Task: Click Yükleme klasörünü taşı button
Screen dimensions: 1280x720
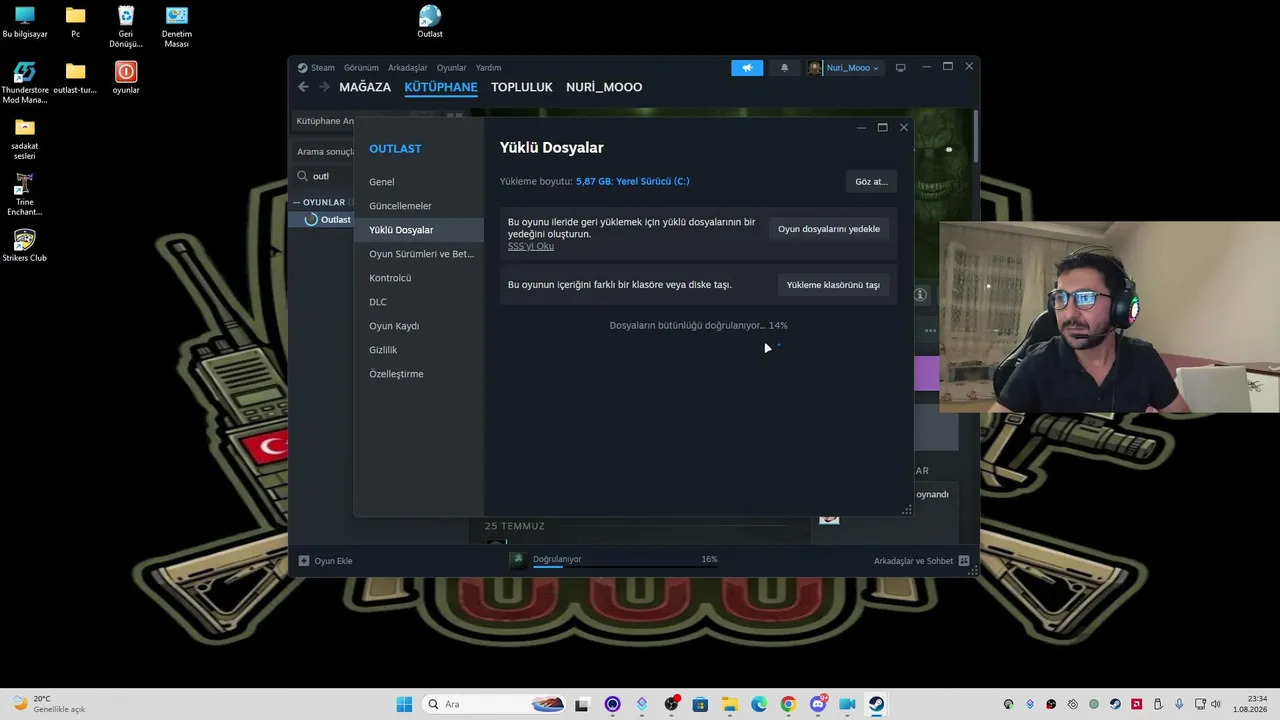Action: 833,285
